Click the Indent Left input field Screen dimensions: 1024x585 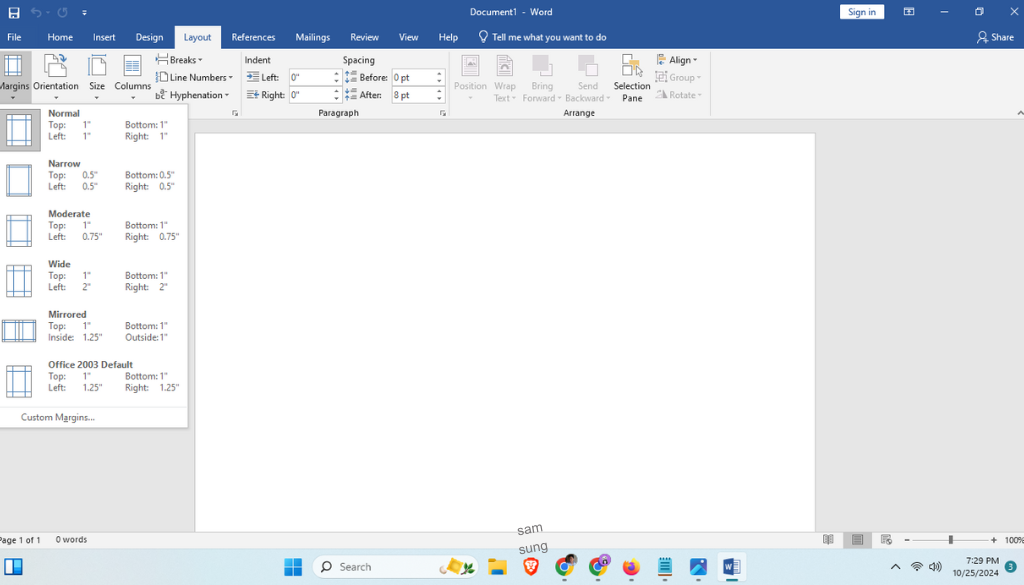pos(311,77)
